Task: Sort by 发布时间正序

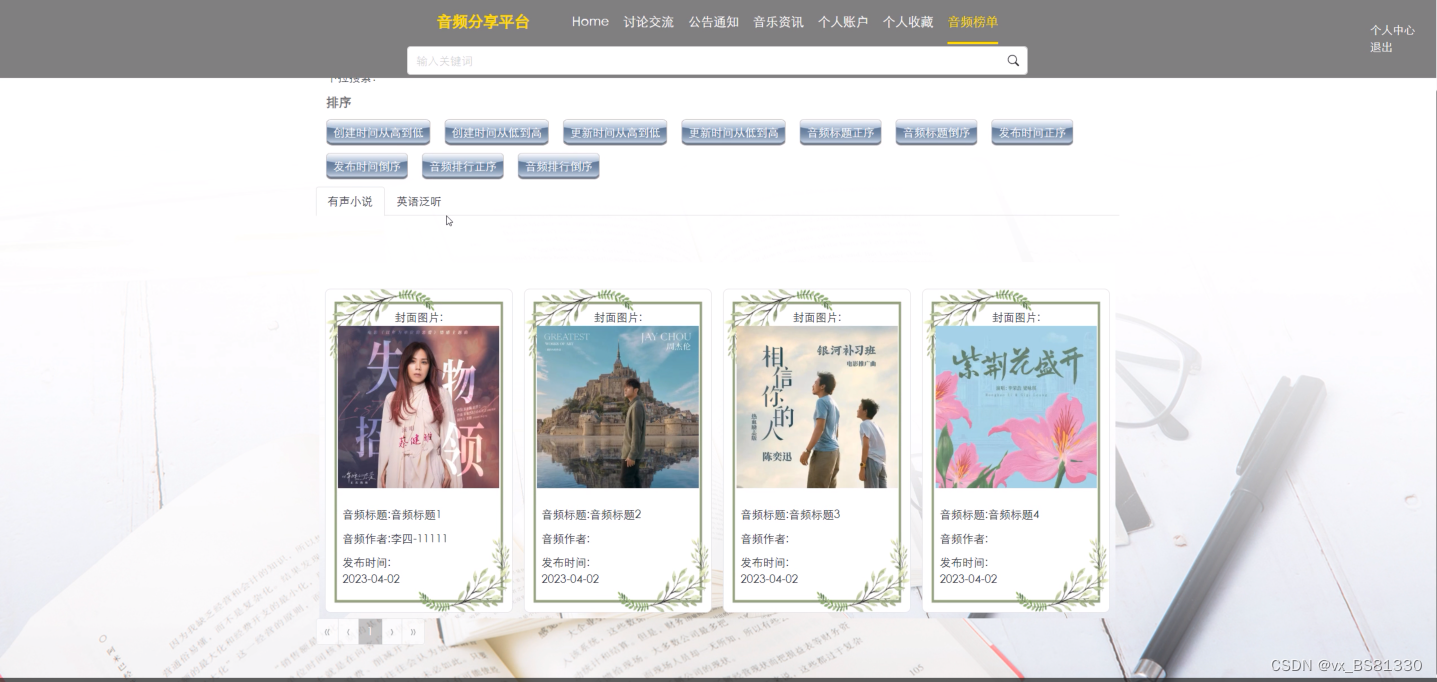Action: click(1032, 133)
